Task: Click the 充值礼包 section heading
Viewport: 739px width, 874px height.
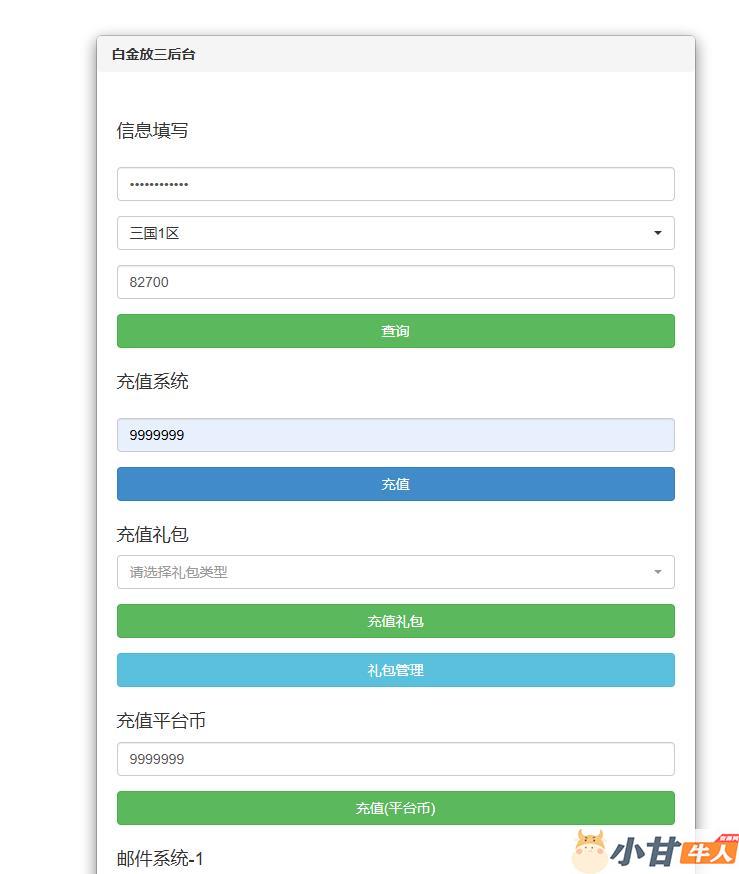Action: tap(152, 535)
